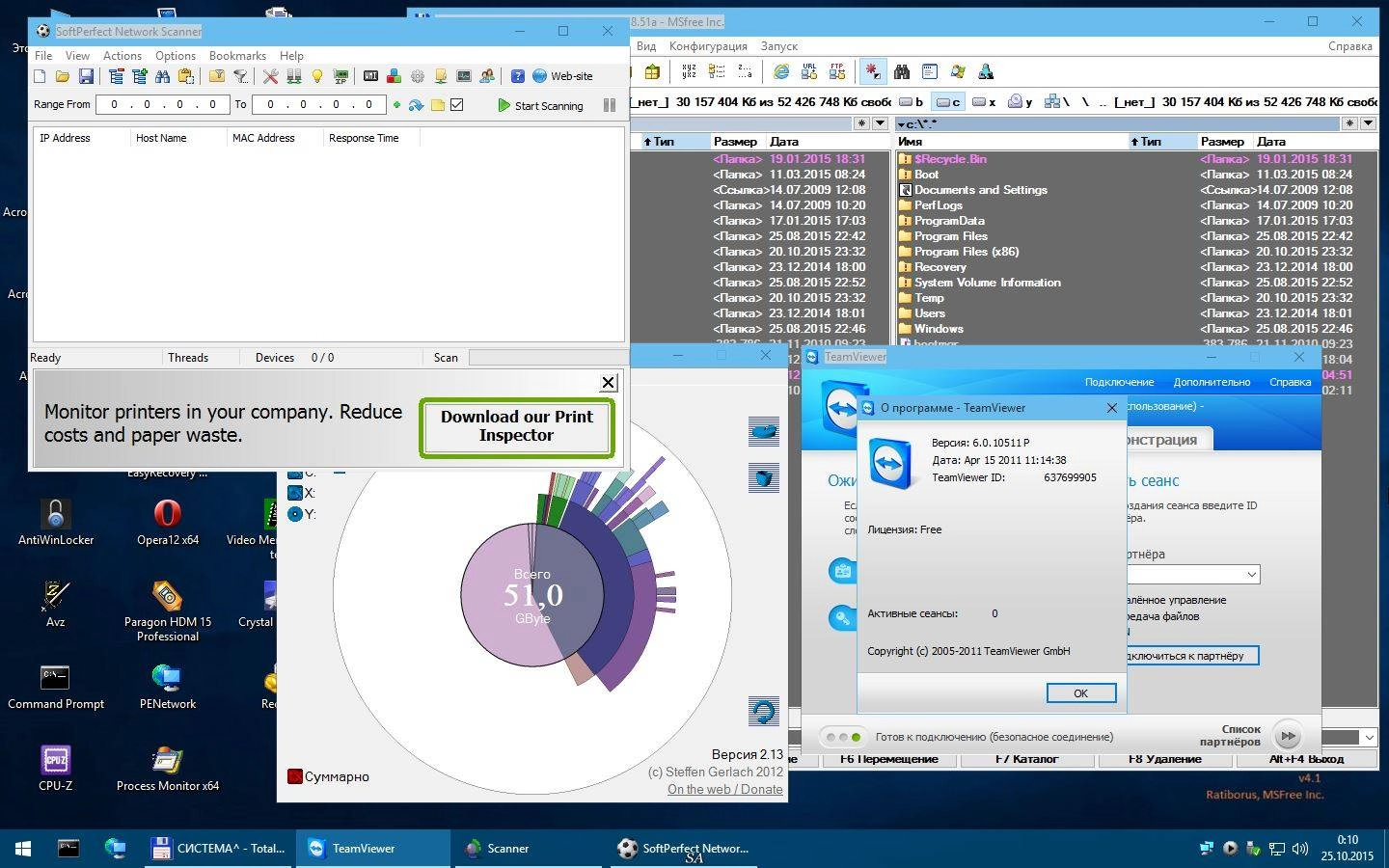Click the FTP icon in Total Commander toolbar
1389x868 pixels.
coord(836,72)
